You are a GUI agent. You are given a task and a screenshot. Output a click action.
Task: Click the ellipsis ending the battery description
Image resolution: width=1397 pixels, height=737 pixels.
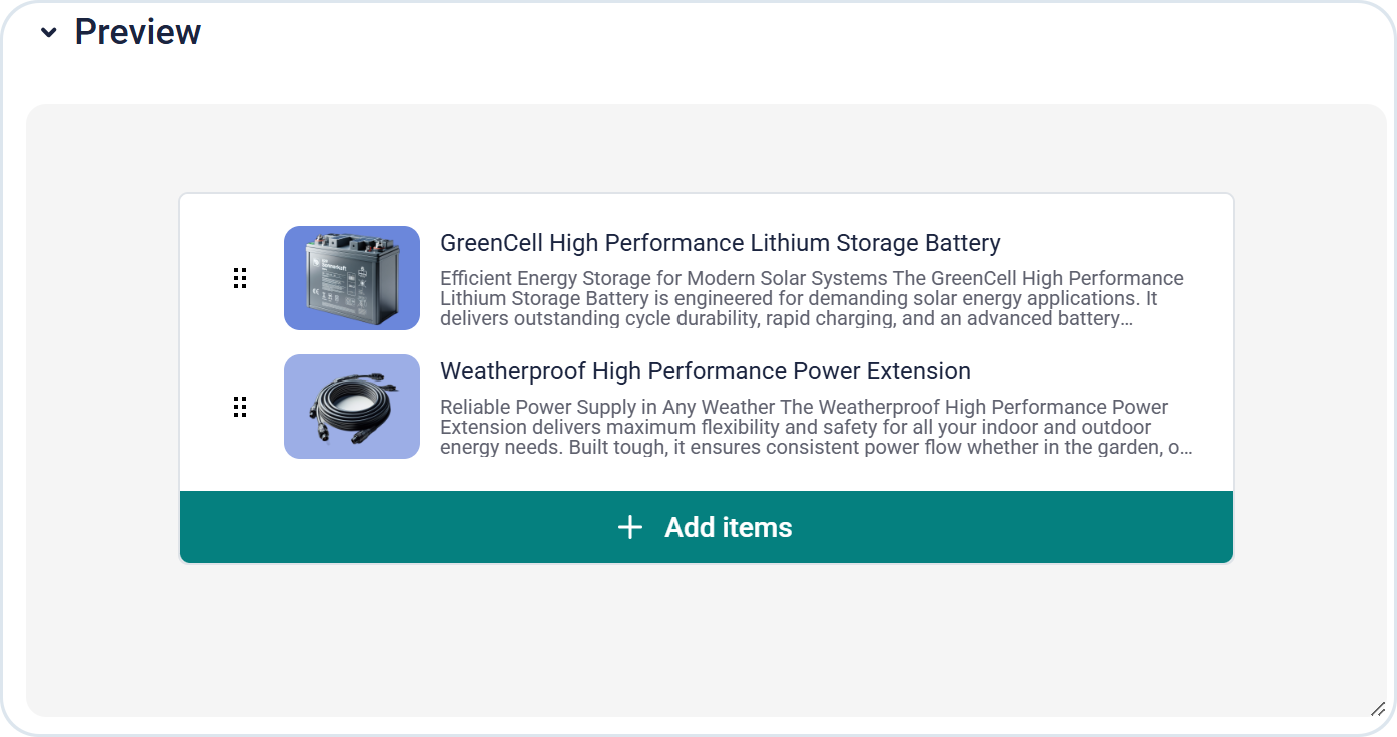(x=1126, y=320)
